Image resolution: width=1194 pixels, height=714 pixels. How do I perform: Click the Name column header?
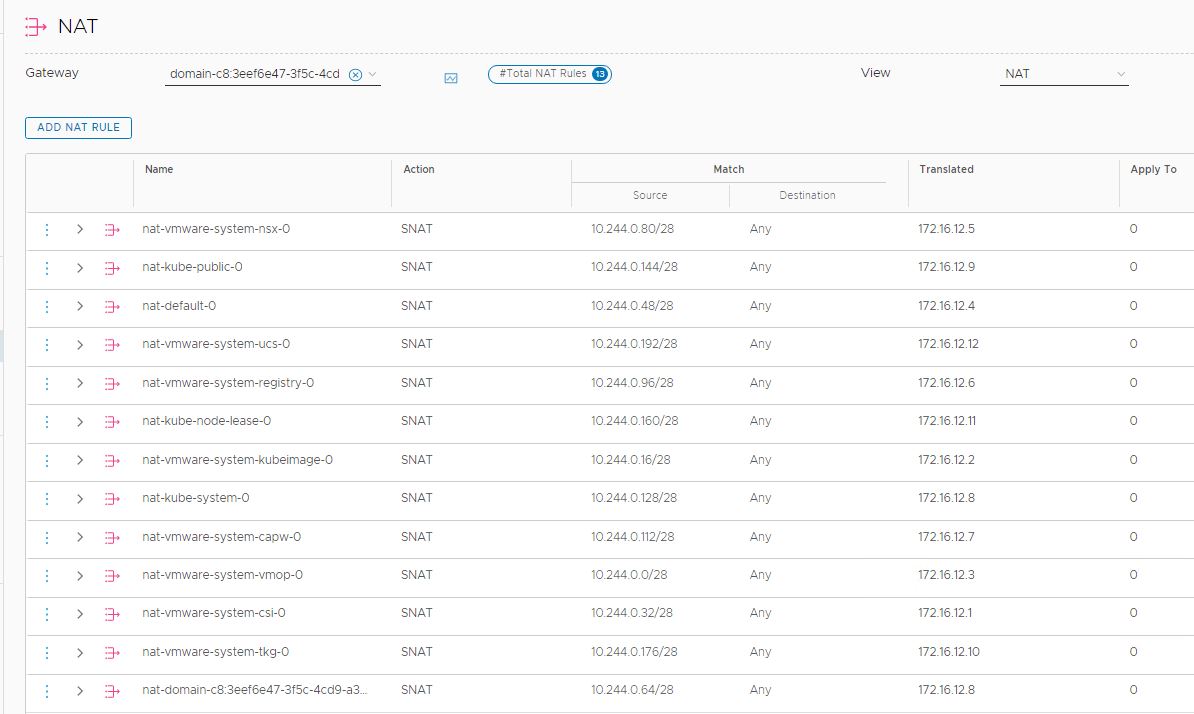tap(159, 169)
